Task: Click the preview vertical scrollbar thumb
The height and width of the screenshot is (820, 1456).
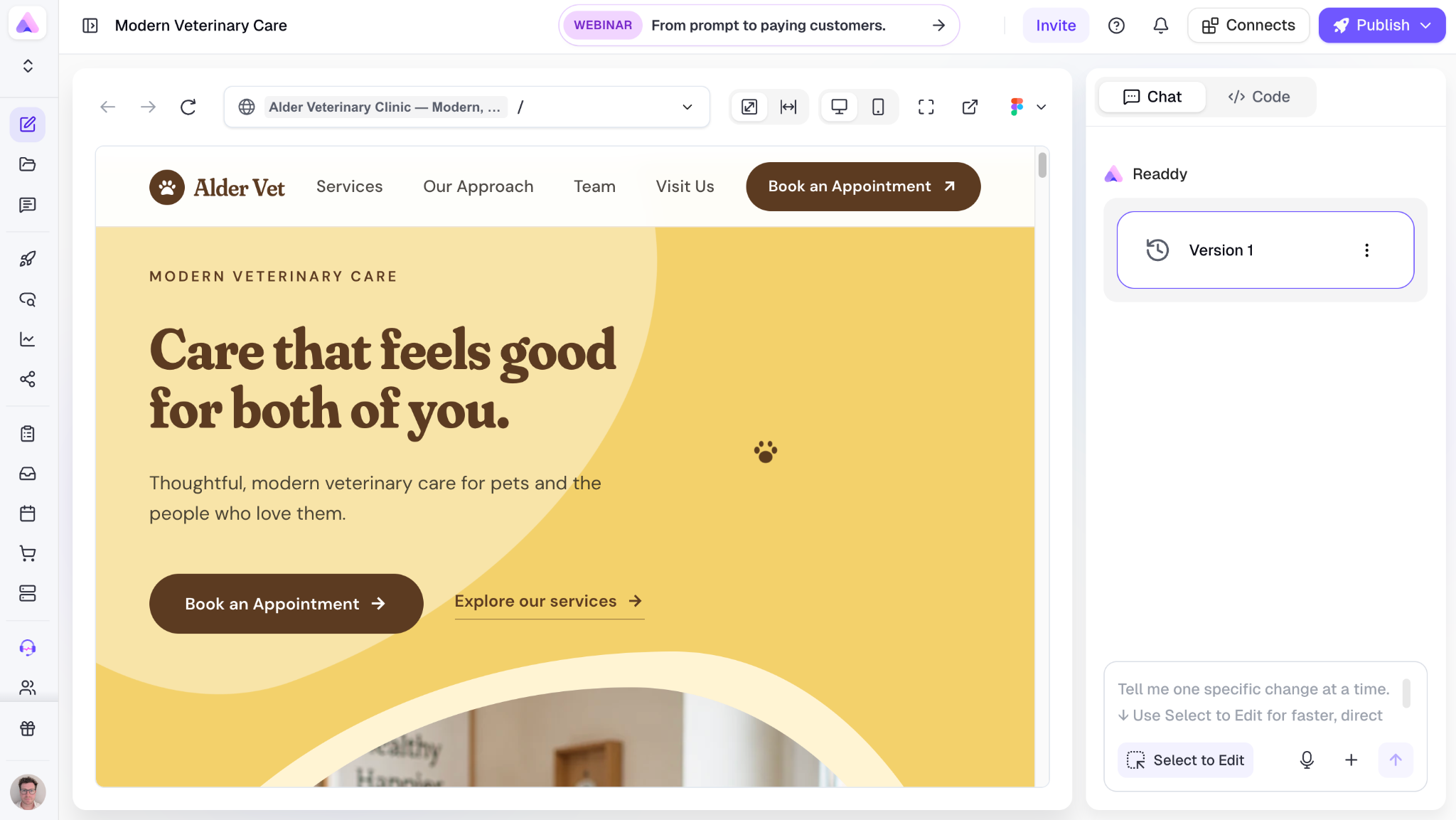Action: (x=1042, y=164)
